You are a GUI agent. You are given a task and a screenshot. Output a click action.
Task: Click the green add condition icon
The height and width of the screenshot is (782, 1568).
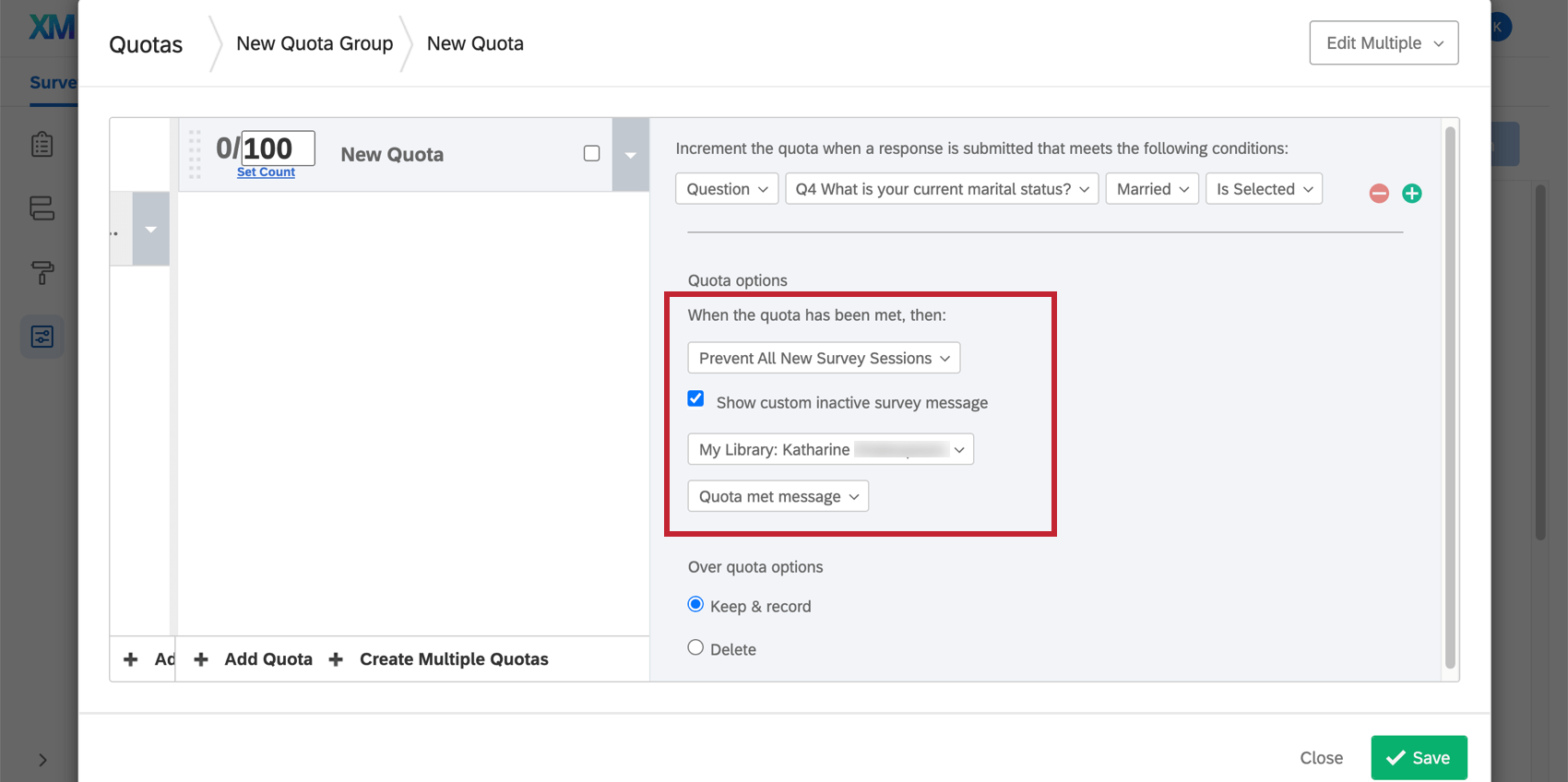click(x=1411, y=193)
